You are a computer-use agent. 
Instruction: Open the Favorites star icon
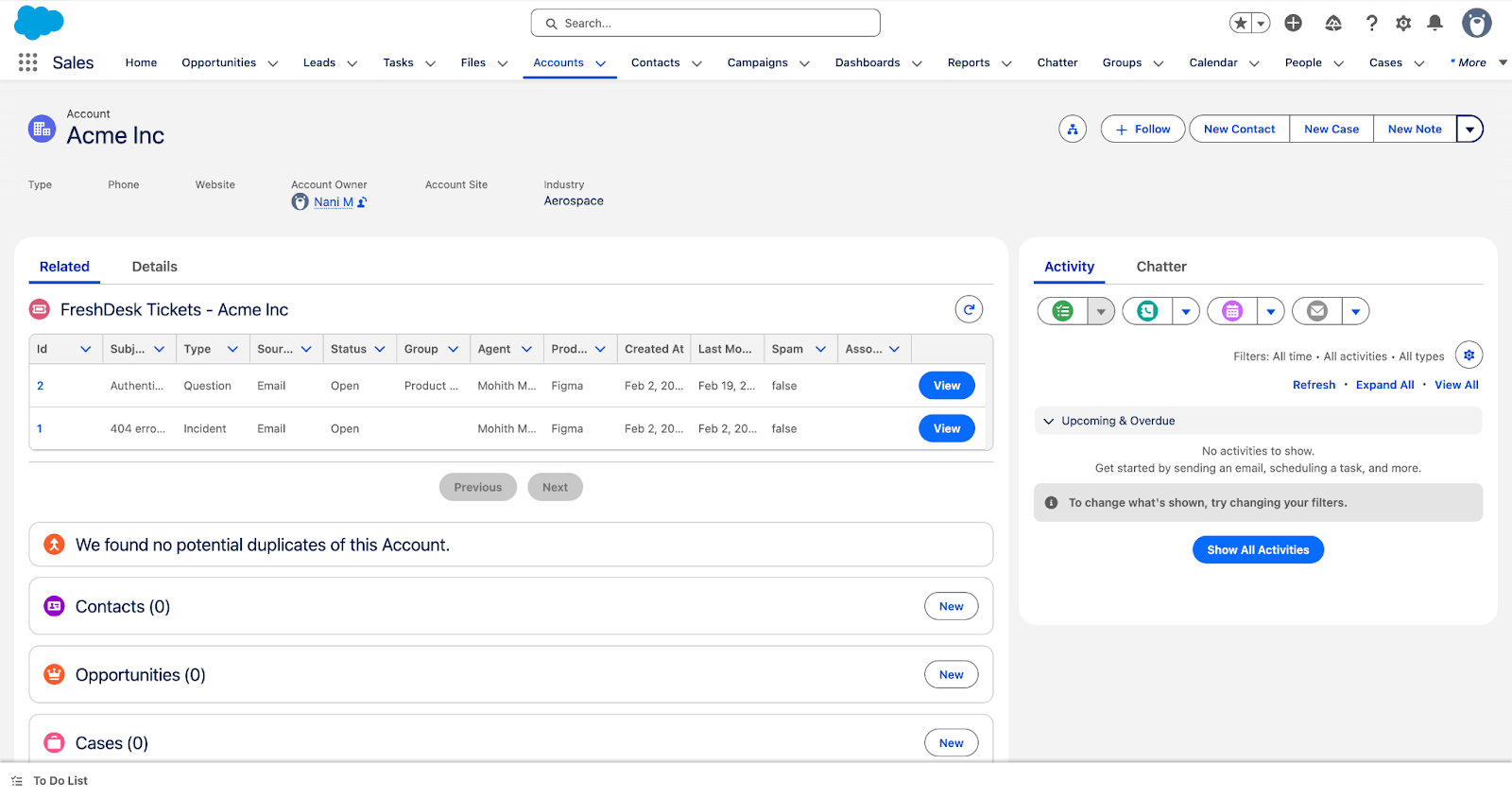point(1241,23)
